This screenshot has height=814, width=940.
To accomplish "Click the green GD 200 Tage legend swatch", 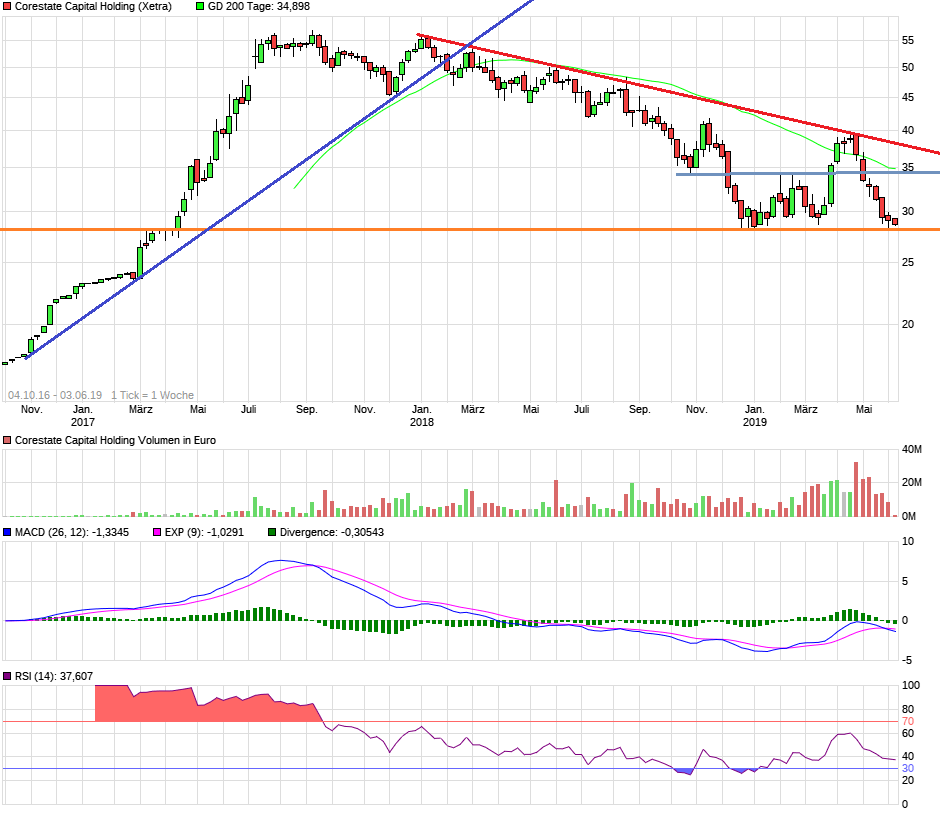I will point(200,7).
